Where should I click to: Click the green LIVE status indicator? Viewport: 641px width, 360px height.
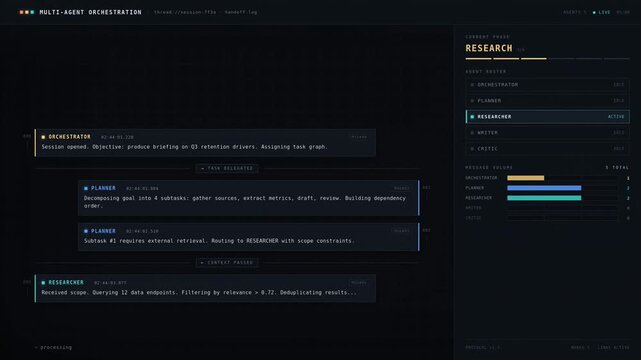pos(601,12)
